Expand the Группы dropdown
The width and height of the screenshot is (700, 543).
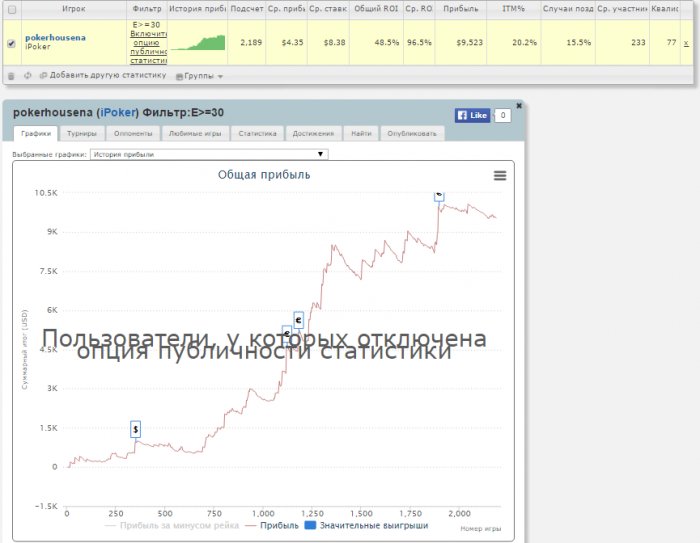(x=199, y=76)
